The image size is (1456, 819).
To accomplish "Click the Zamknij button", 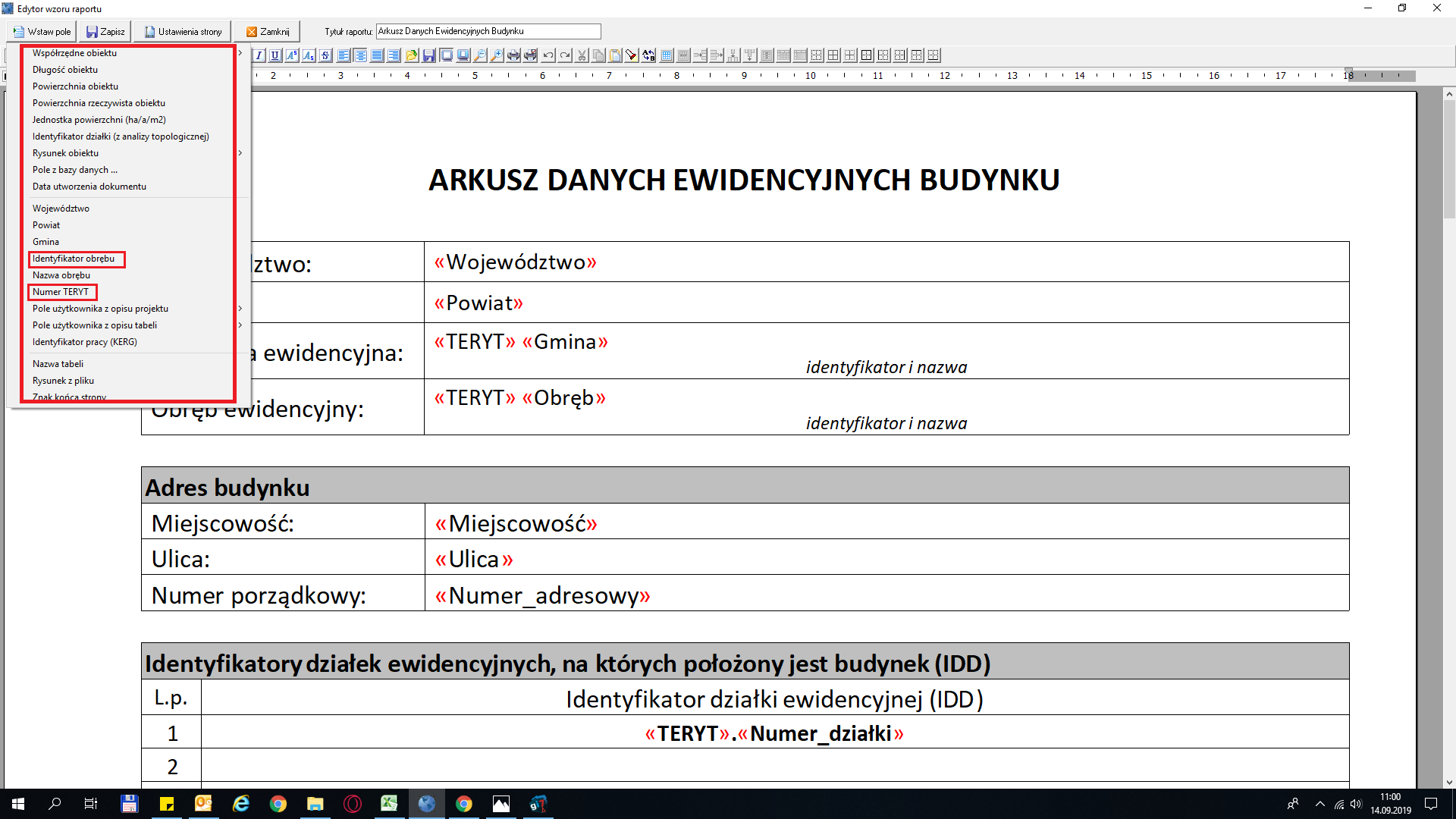I will (268, 32).
